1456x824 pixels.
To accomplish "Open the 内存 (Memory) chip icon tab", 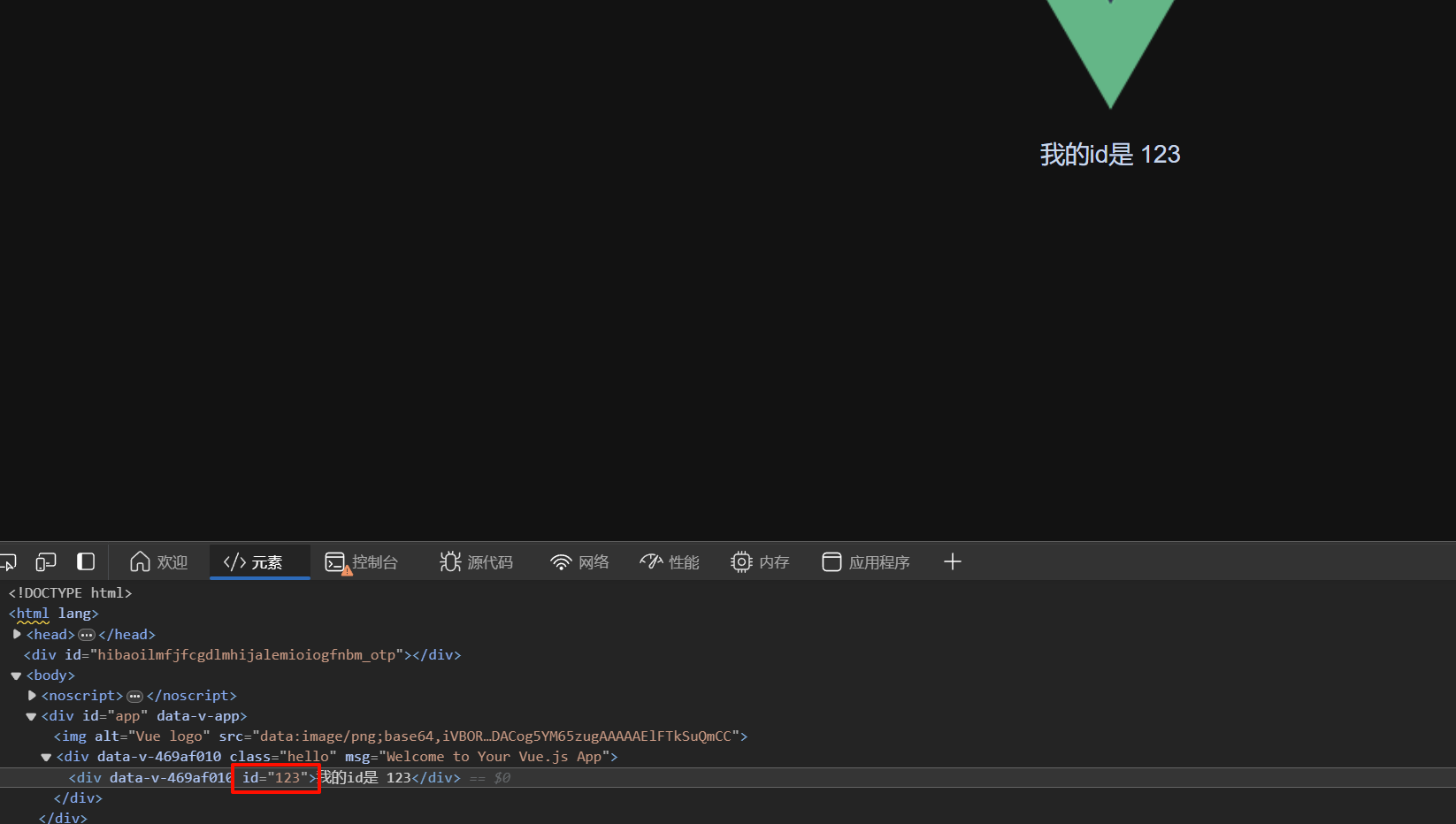I will click(760, 562).
